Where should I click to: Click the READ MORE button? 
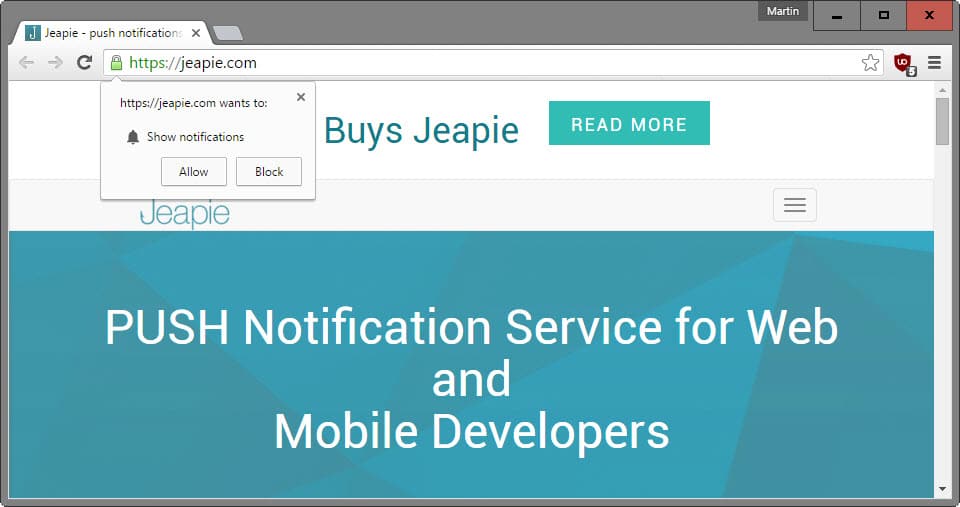[x=629, y=123]
